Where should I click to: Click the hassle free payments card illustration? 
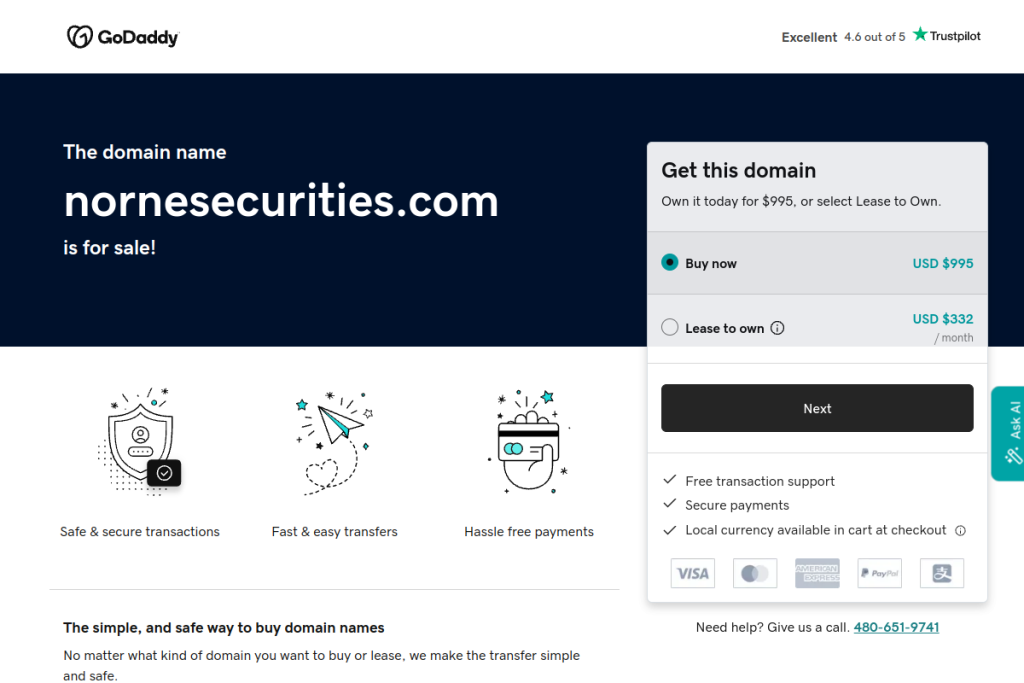coord(529,442)
